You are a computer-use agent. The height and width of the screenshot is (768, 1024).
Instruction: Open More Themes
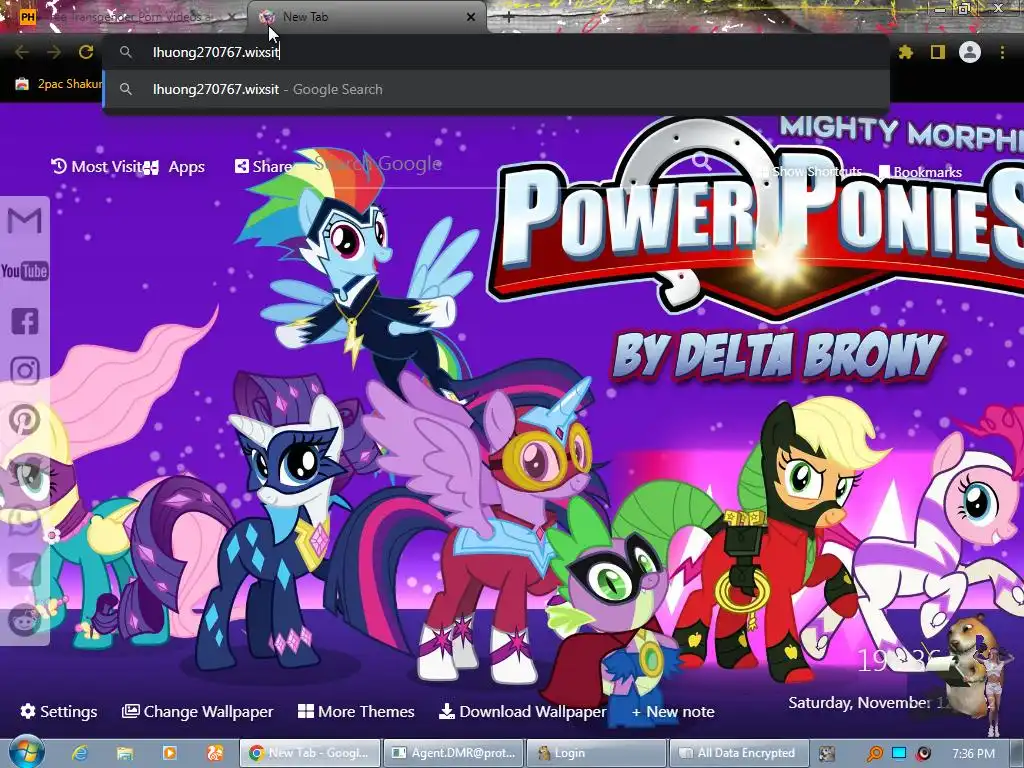(x=356, y=711)
